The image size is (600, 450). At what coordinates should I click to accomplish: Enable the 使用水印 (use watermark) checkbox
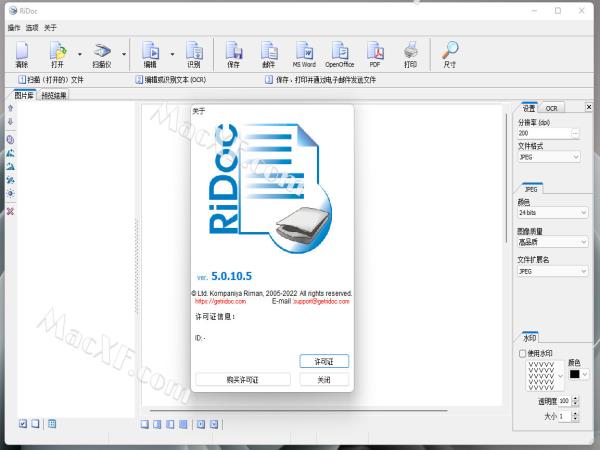522,353
